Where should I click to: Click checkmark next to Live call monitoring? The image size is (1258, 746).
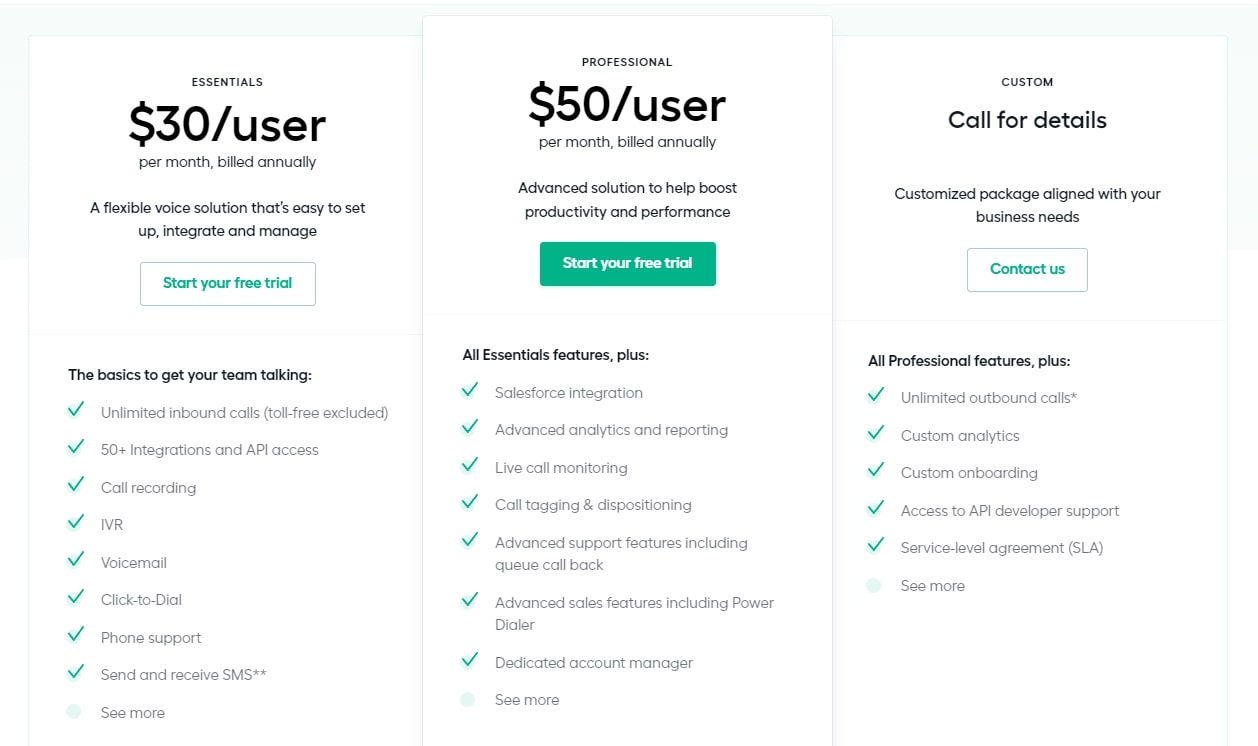point(469,466)
